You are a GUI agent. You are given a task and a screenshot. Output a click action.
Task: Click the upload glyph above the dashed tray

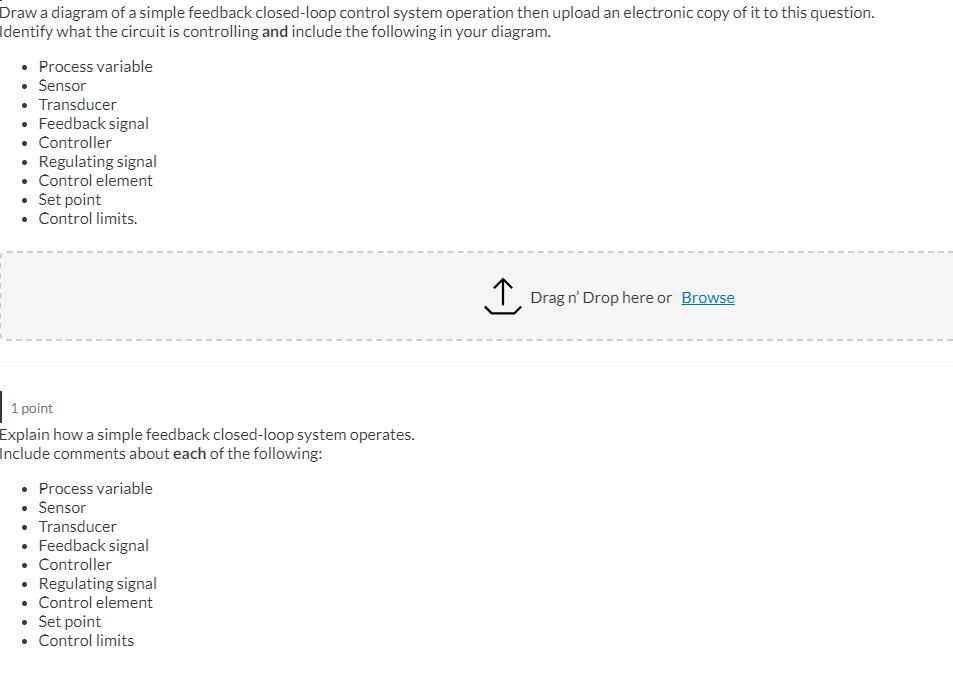pyautogui.click(x=502, y=295)
